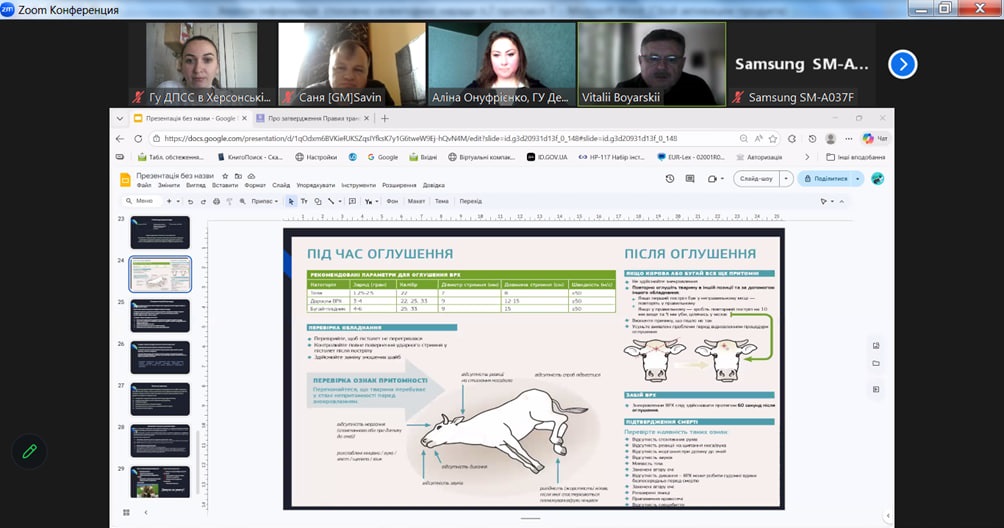
Task: Open version history clock icon
Action: [669, 179]
